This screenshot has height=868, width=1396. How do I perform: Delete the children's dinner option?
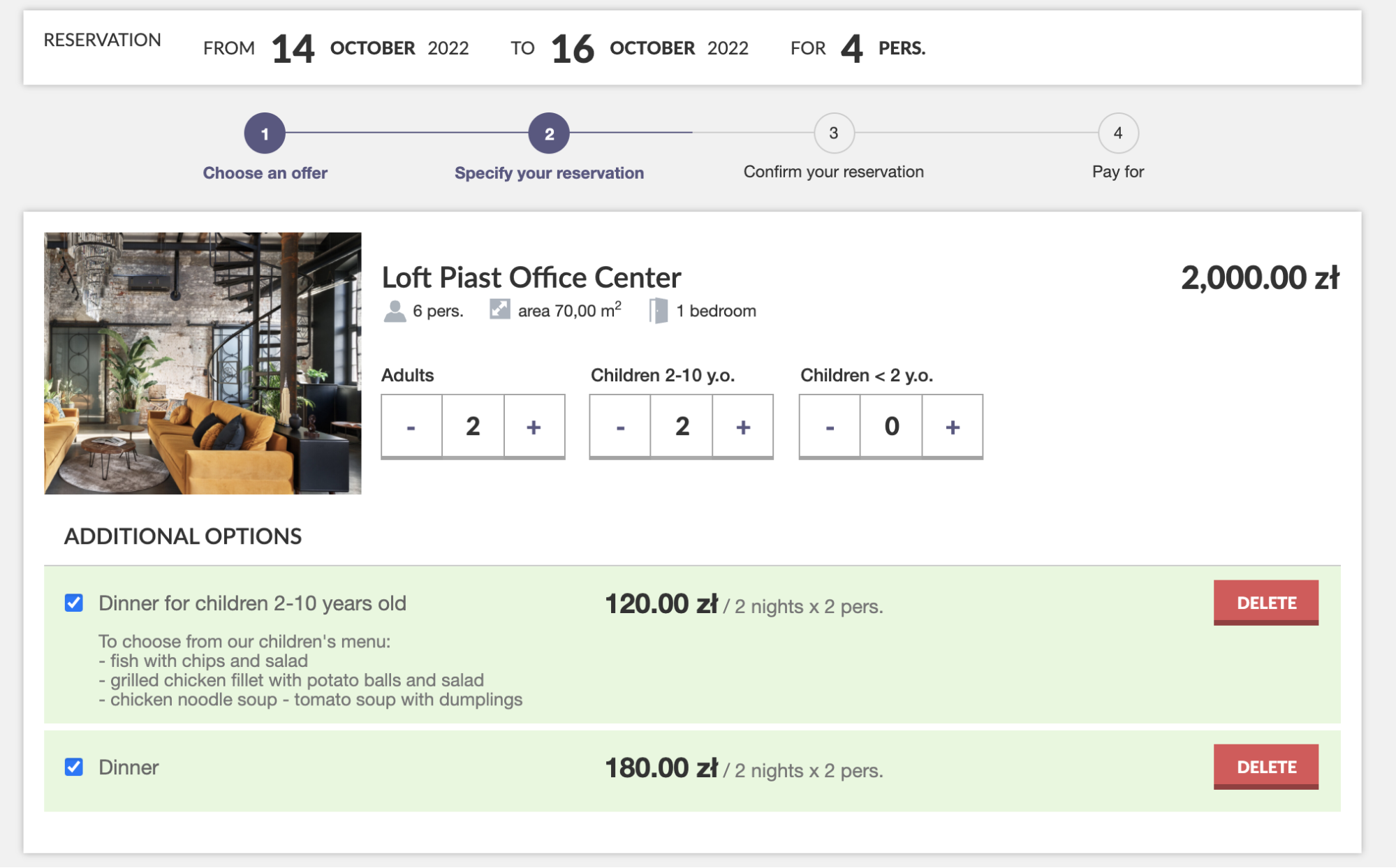click(1265, 602)
